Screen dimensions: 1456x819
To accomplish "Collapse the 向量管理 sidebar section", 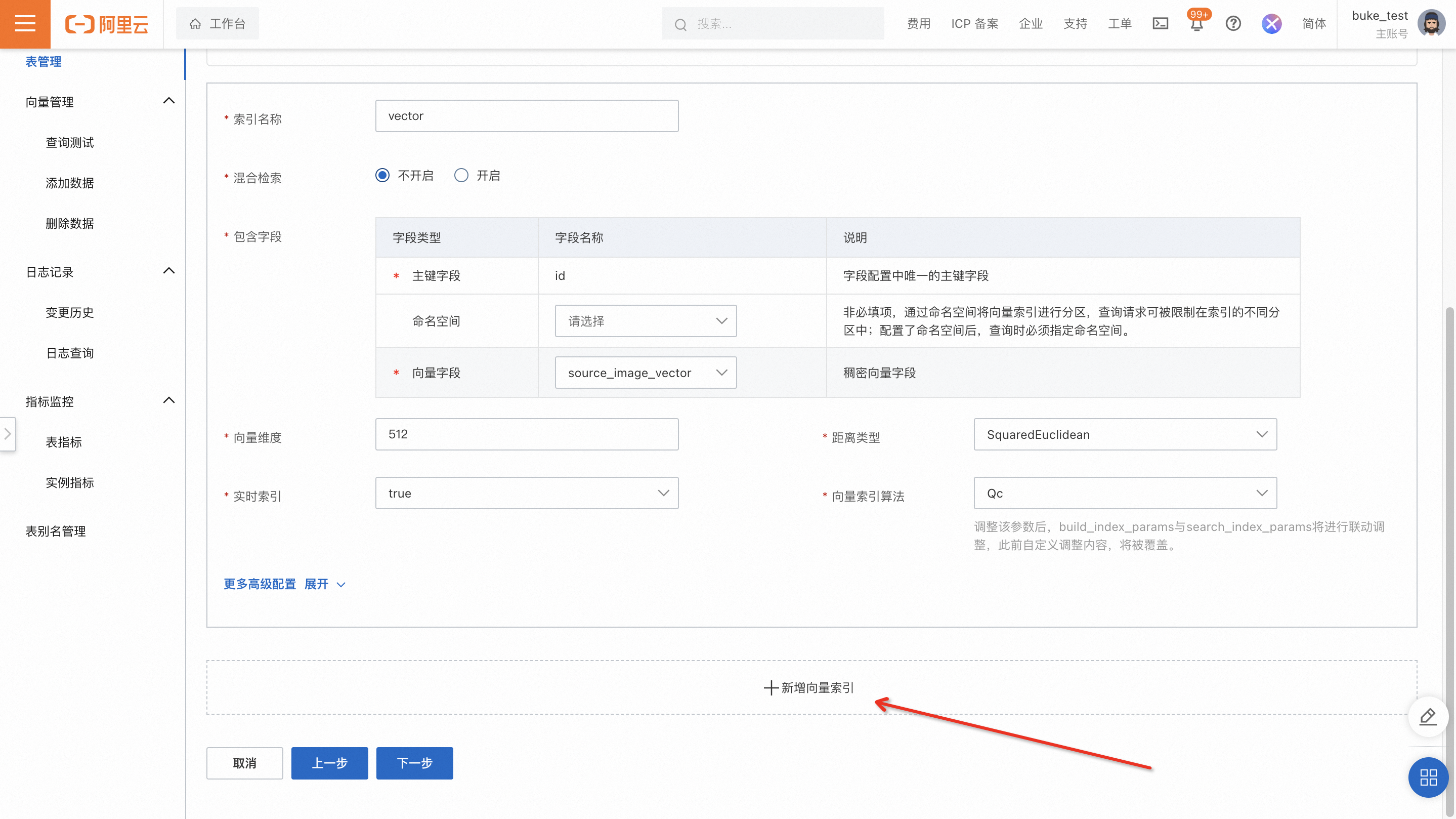I will [x=168, y=101].
